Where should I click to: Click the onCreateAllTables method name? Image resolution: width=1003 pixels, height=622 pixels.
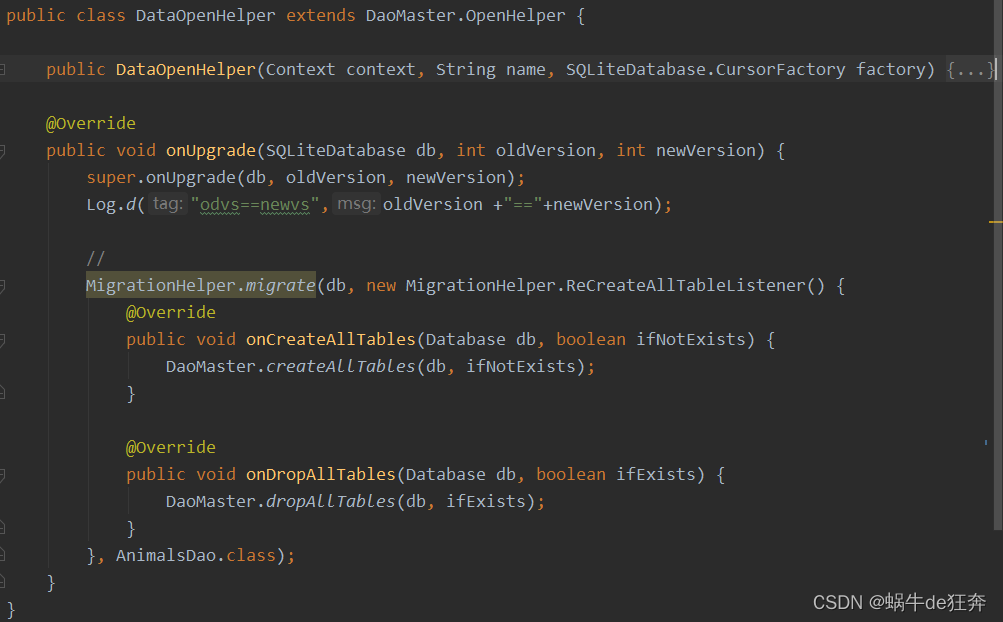point(331,340)
